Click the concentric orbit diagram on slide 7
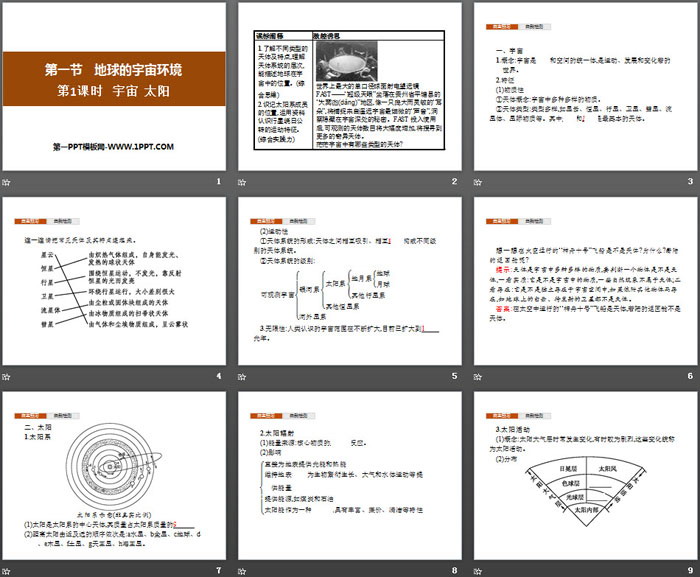Image resolution: width=700 pixels, height=577 pixels. tap(113, 465)
